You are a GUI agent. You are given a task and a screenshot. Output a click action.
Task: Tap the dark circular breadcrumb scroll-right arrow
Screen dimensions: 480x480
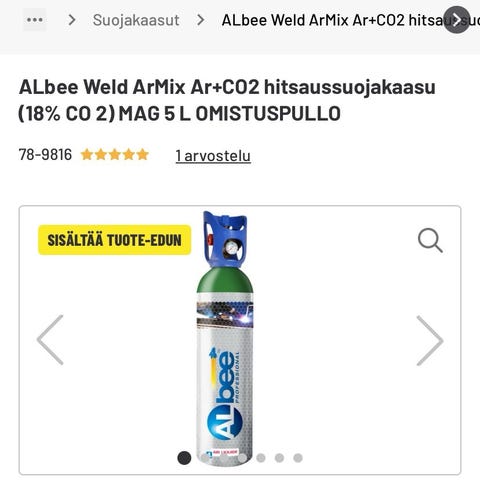pyautogui.click(x=457, y=20)
